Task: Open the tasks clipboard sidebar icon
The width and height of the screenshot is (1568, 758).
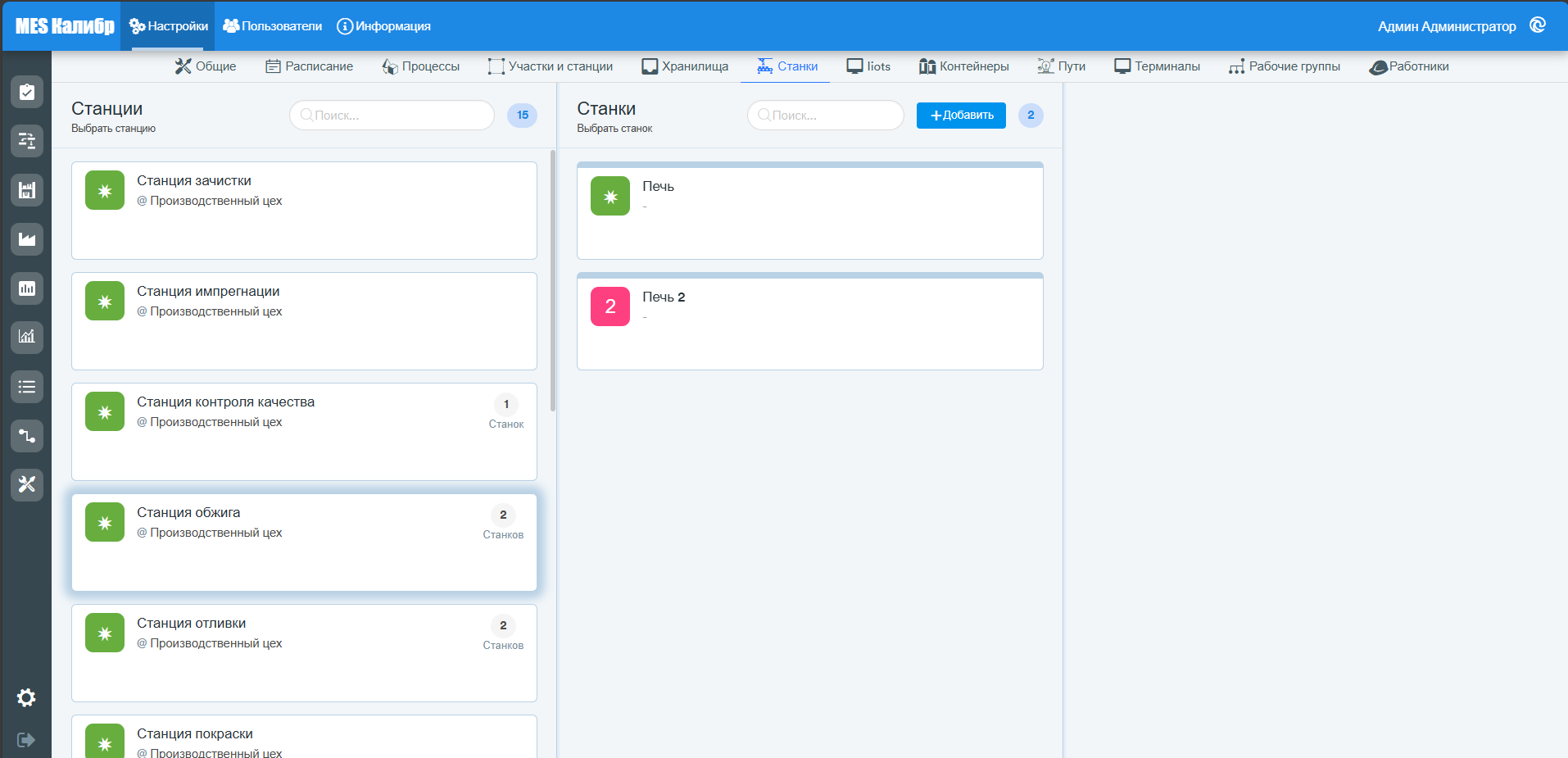Action: [27, 92]
